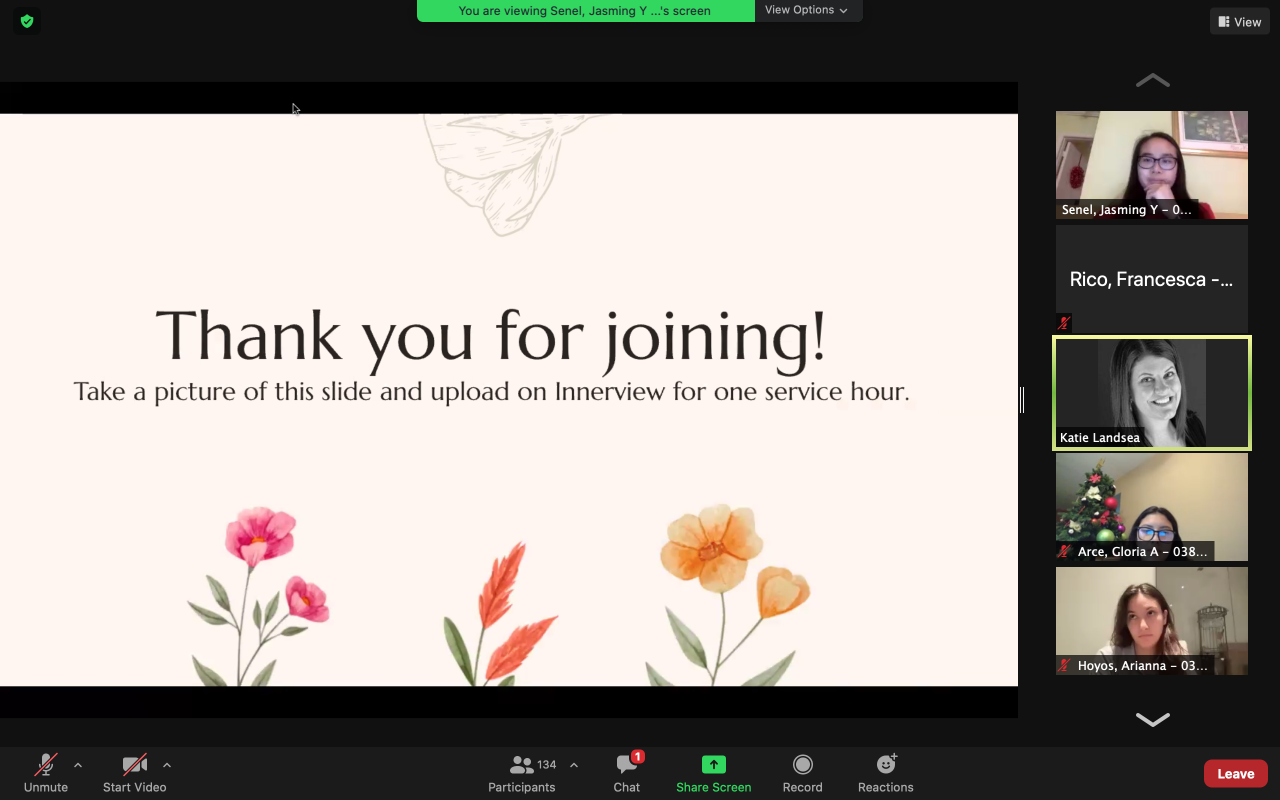Select Hoyos, Arianna video thumbnail

pyautogui.click(x=1152, y=621)
